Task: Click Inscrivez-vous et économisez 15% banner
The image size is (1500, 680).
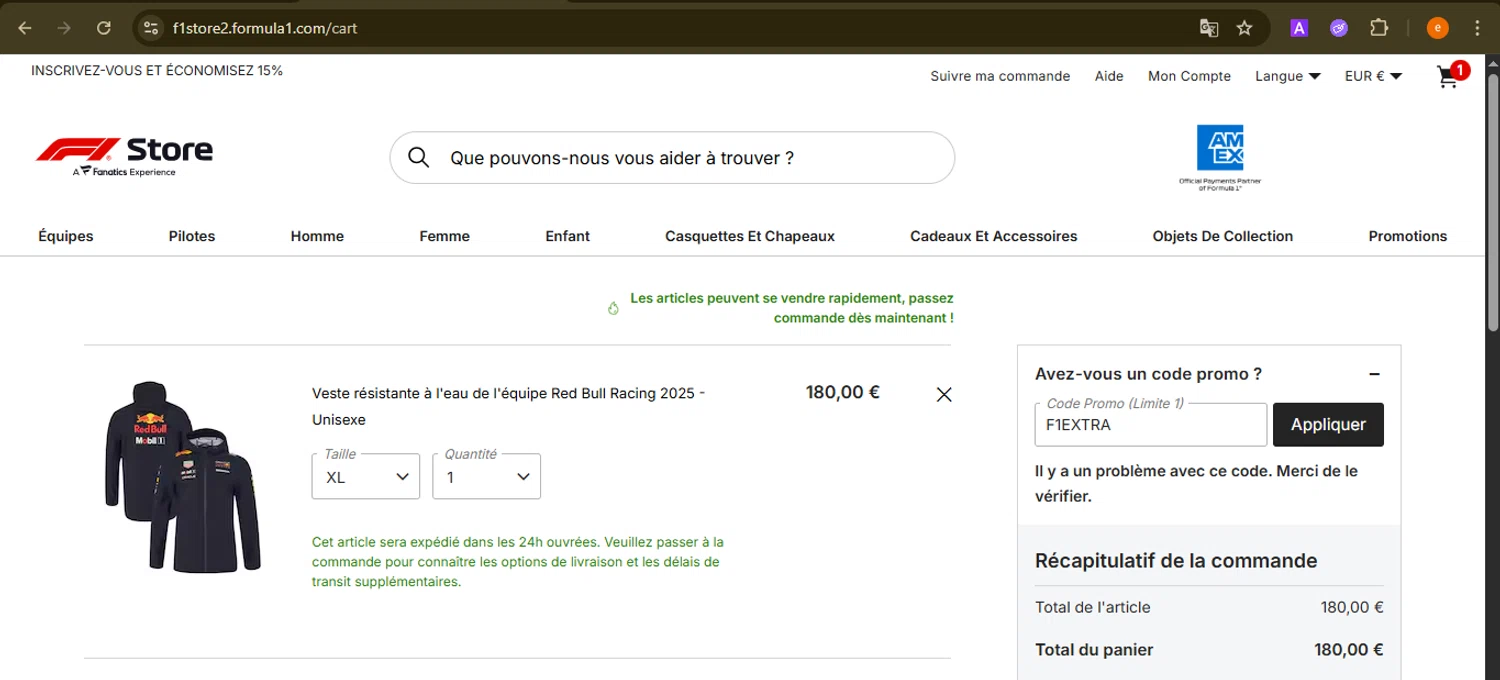Action: 157,71
